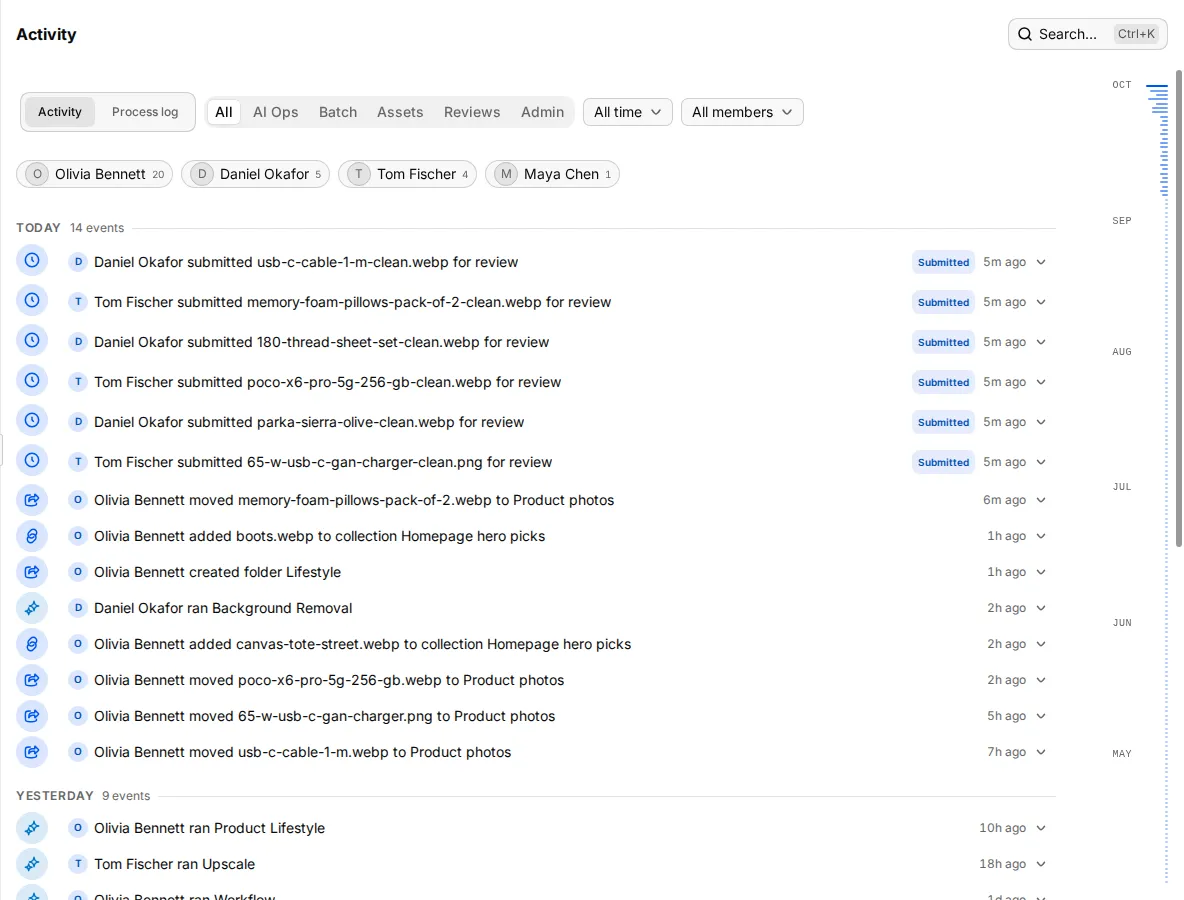Click the link icon for canvas-tote-street.webp event
The width and height of the screenshot is (1184, 900).
32,644
